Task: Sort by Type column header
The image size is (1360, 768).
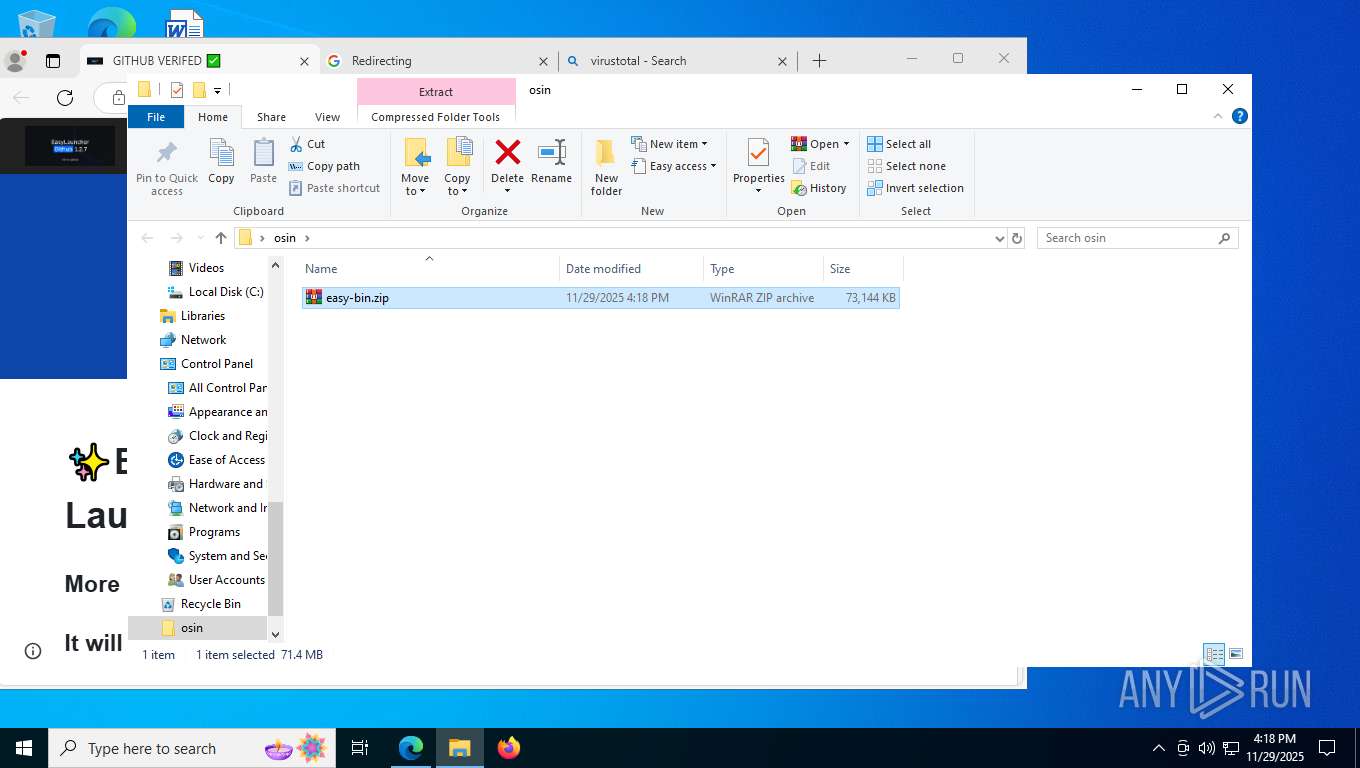Action: [x=763, y=268]
